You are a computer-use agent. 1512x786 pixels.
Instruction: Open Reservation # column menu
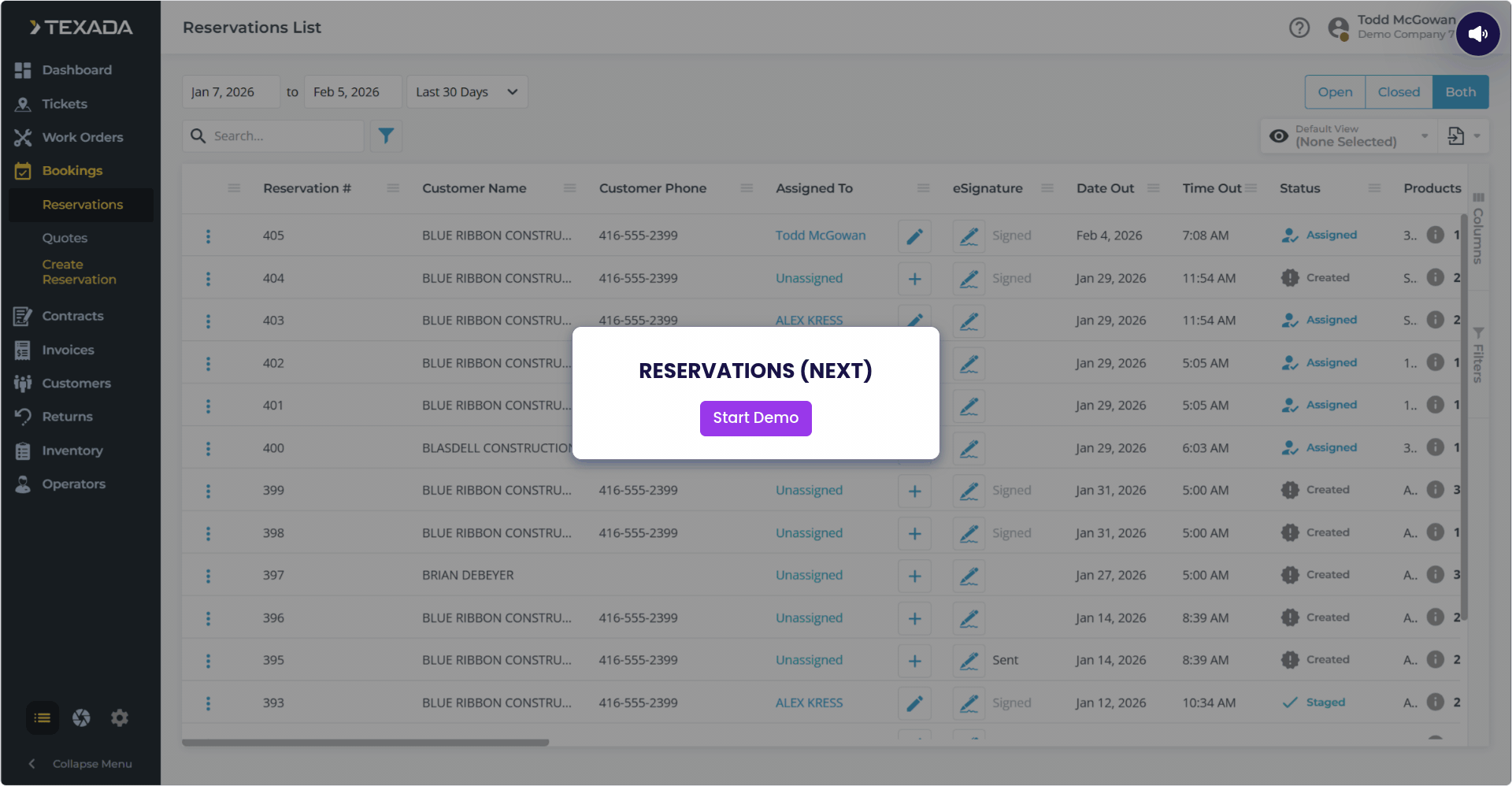393,188
